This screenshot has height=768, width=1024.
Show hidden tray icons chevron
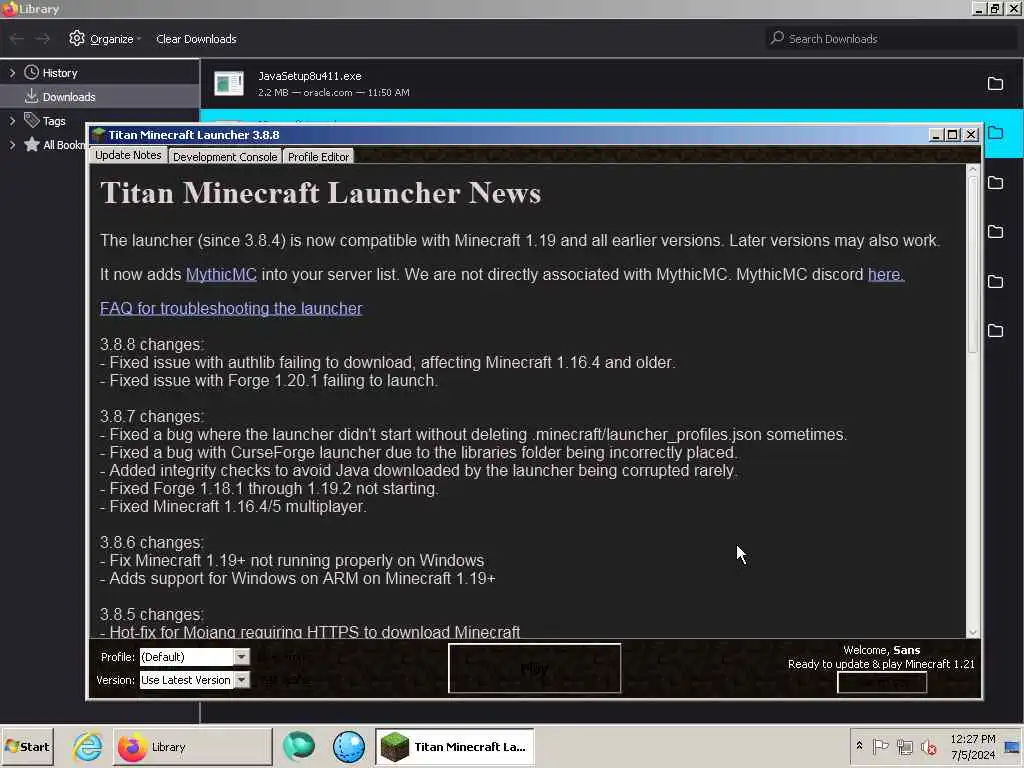point(859,745)
